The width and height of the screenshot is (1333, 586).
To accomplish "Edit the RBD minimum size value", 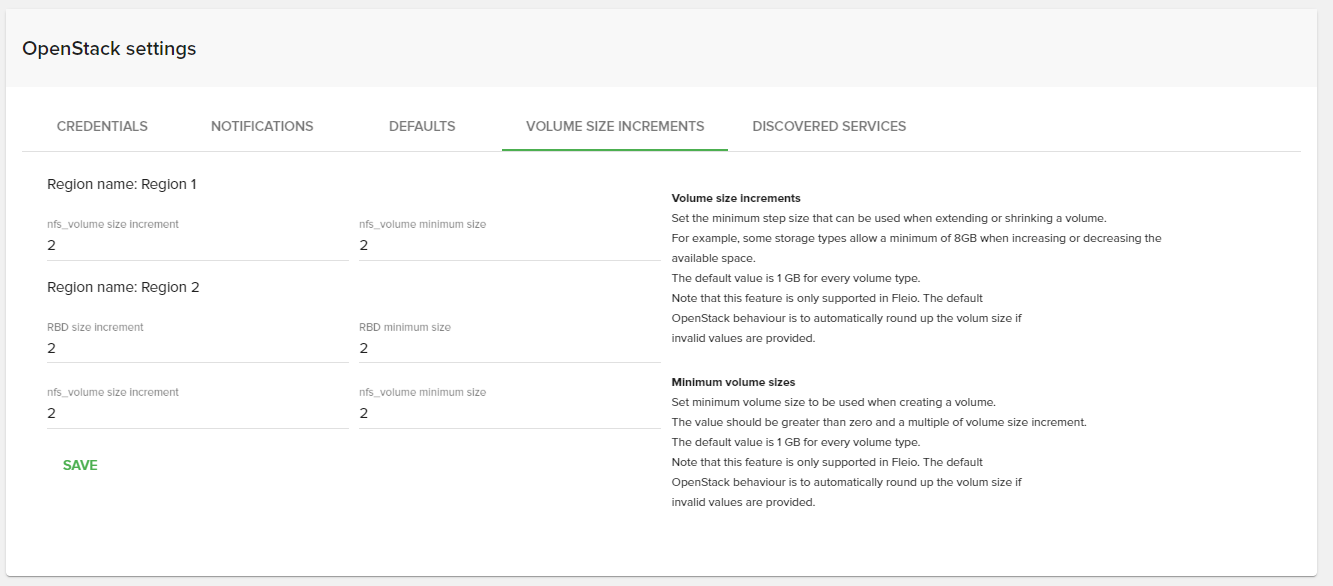I will 510,349.
